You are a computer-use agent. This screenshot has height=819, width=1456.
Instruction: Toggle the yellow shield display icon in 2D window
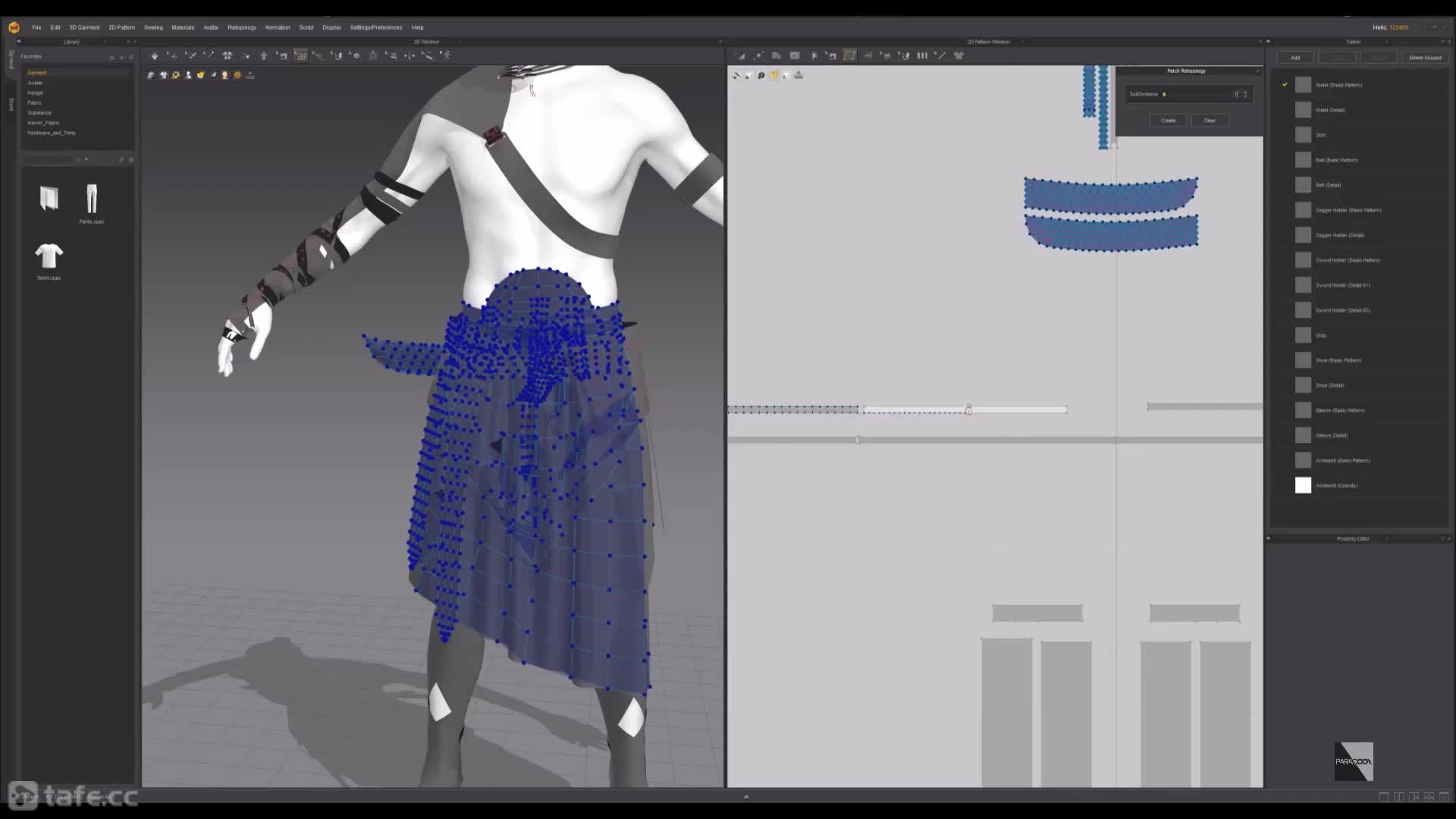point(774,75)
